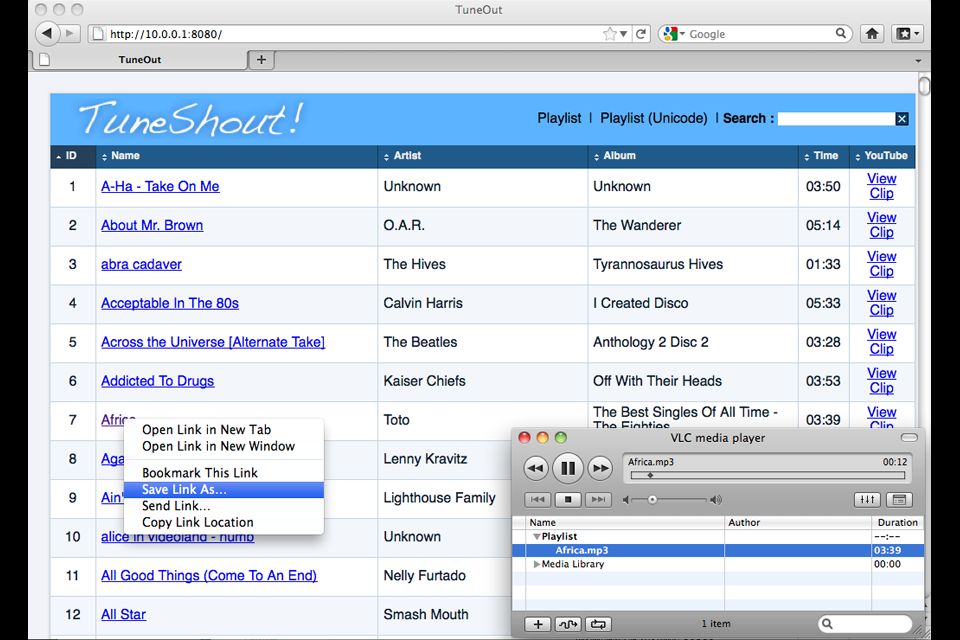Fast forward the track in VLC
The image size is (960, 640).
pos(600,469)
